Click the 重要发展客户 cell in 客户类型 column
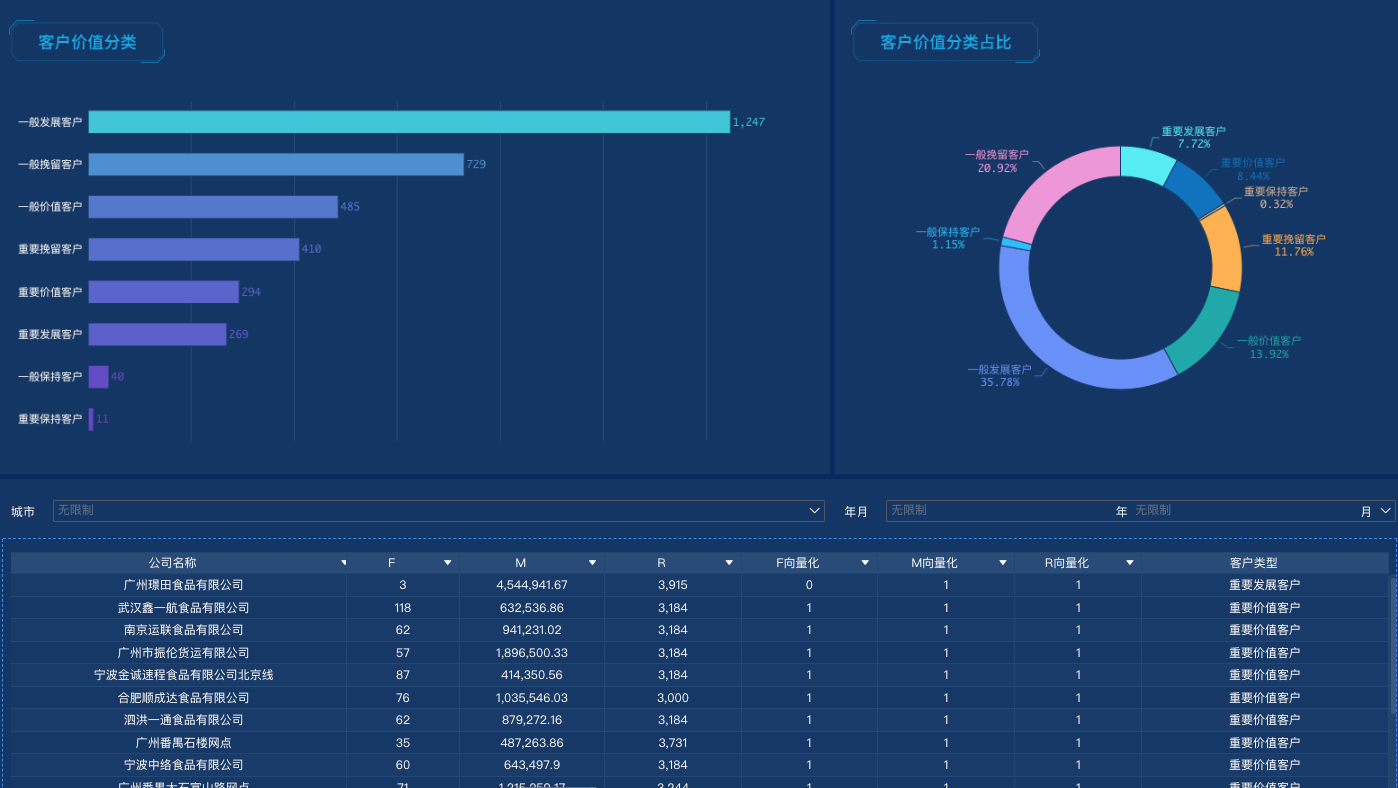Image resolution: width=1398 pixels, height=788 pixels. [x=1264, y=585]
